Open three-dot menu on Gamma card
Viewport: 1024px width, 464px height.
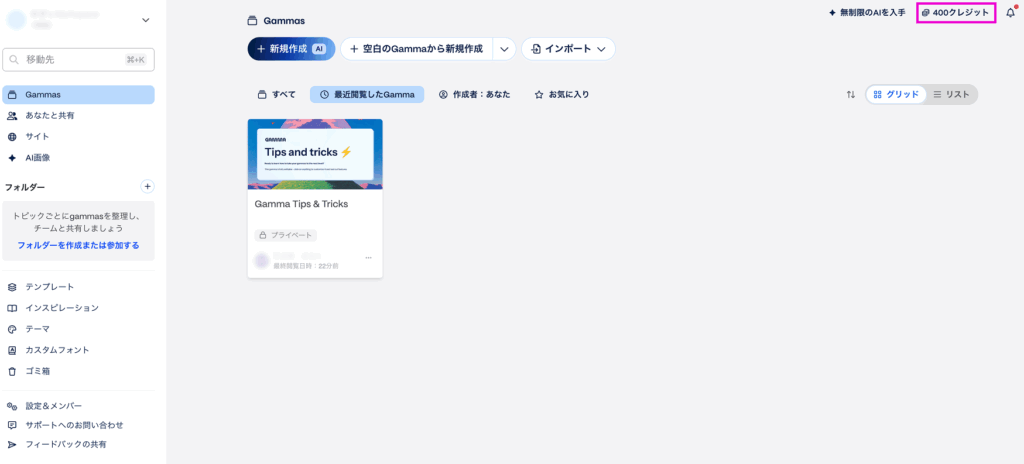(x=368, y=258)
